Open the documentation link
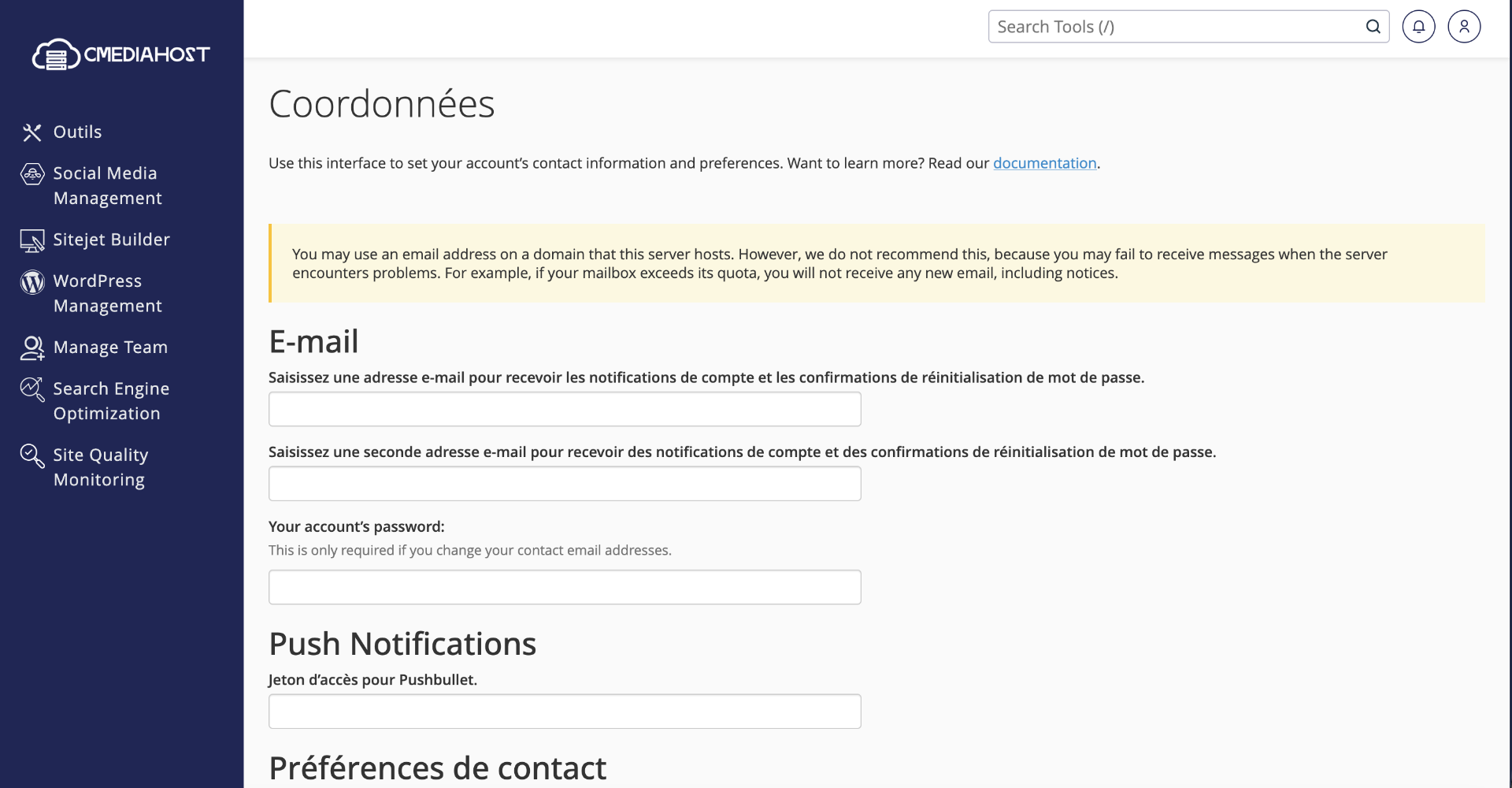Viewport: 1512px width, 788px height. [x=1044, y=163]
